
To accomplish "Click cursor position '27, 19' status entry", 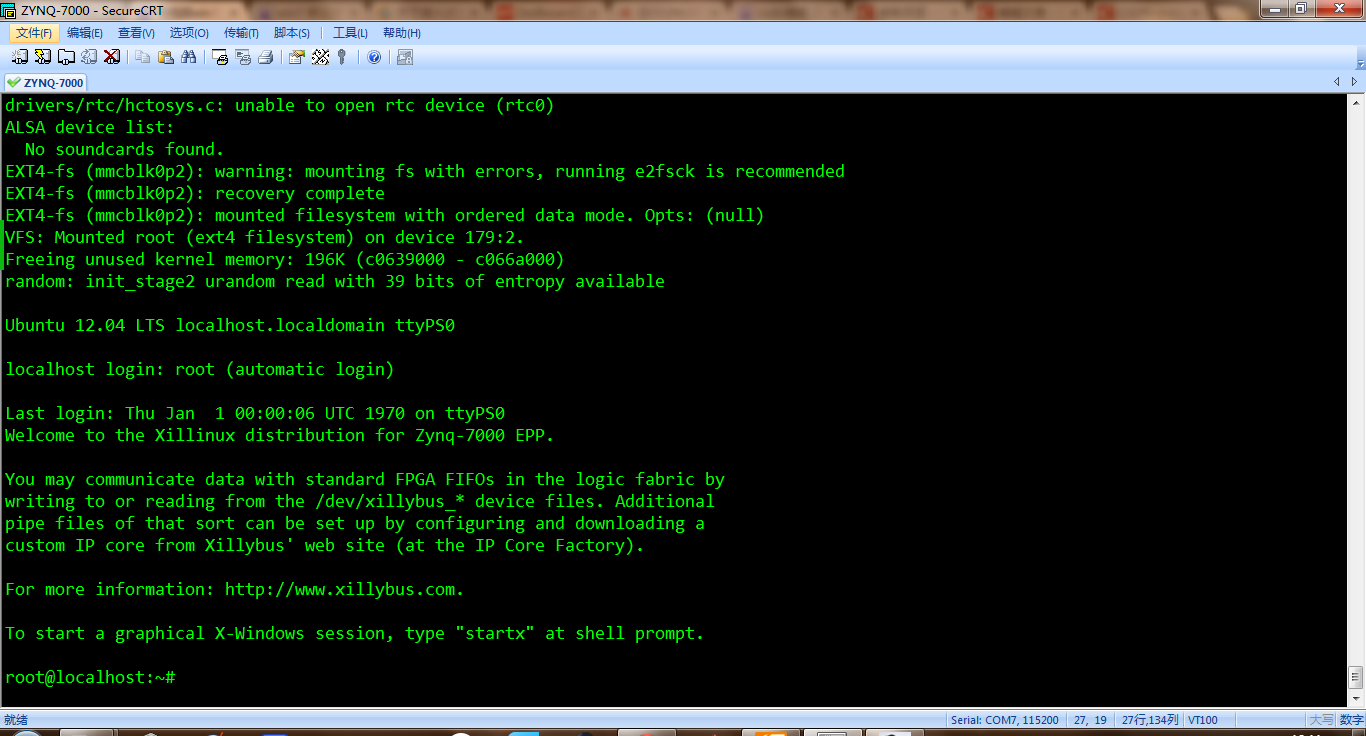I will pos(1090,720).
